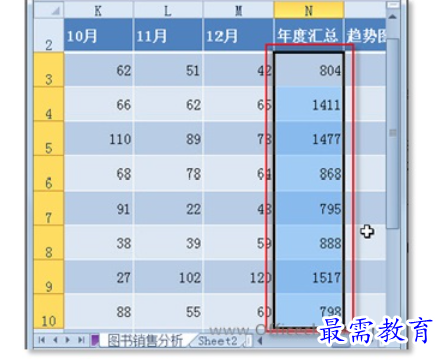Select row 3 header

[x=49, y=69]
